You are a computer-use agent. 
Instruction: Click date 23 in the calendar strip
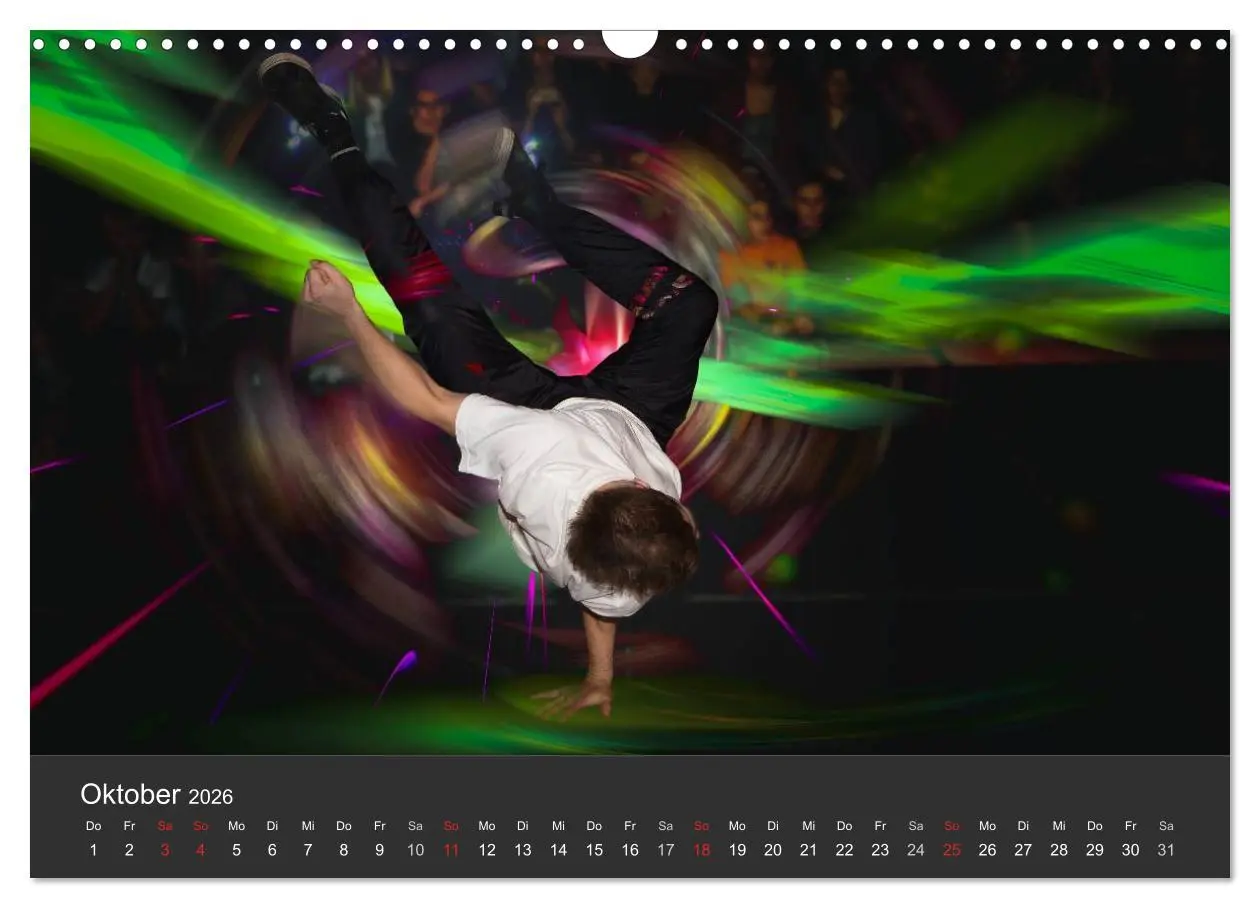point(880,850)
